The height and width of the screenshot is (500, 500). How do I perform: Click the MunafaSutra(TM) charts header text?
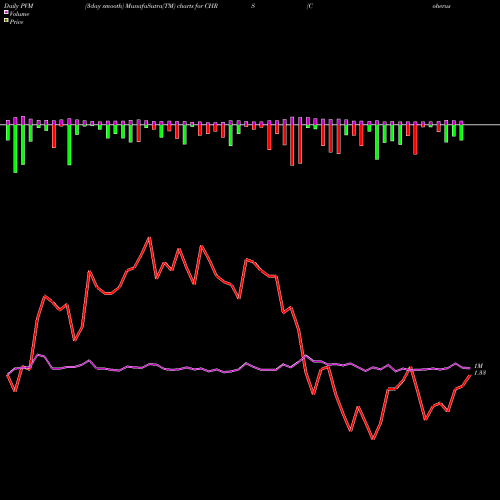pyautogui.click(x=151, y=6)
